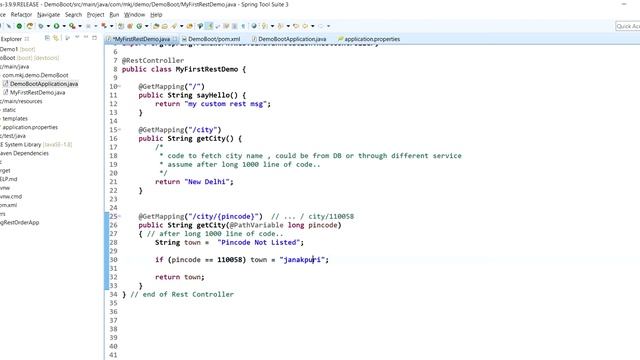This screenshot has height=360, width=640.
Task: Click the Open Task envelope icon
Action: pyautogui.click(x=164, y=26)
